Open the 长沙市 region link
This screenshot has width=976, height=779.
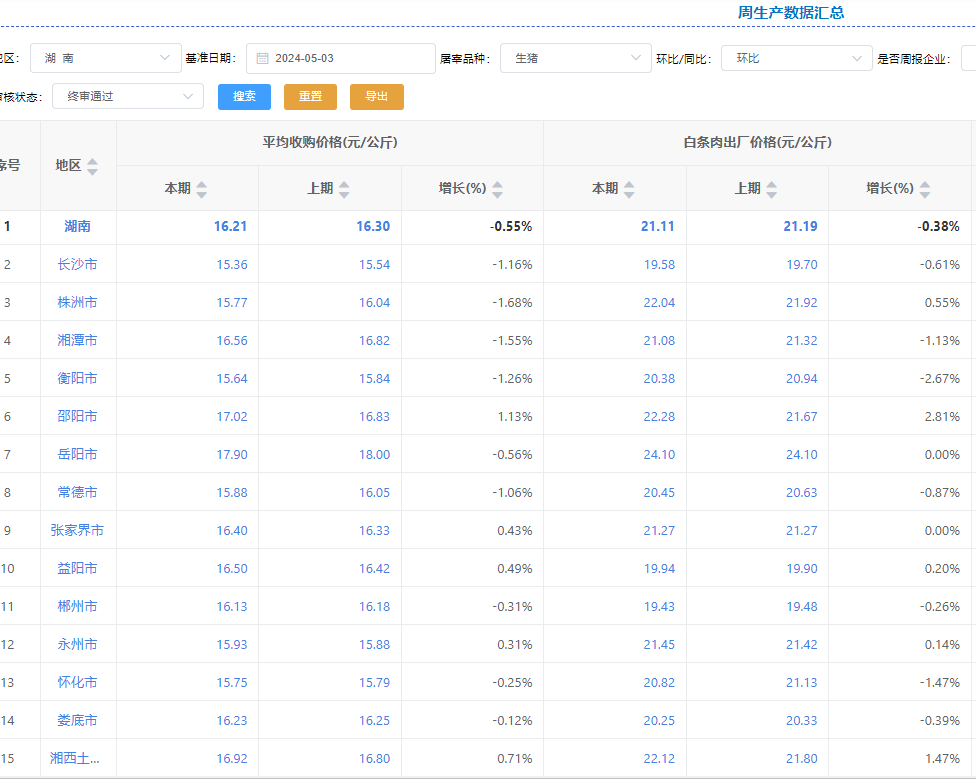pyautogui.click(x=77, y=265)
